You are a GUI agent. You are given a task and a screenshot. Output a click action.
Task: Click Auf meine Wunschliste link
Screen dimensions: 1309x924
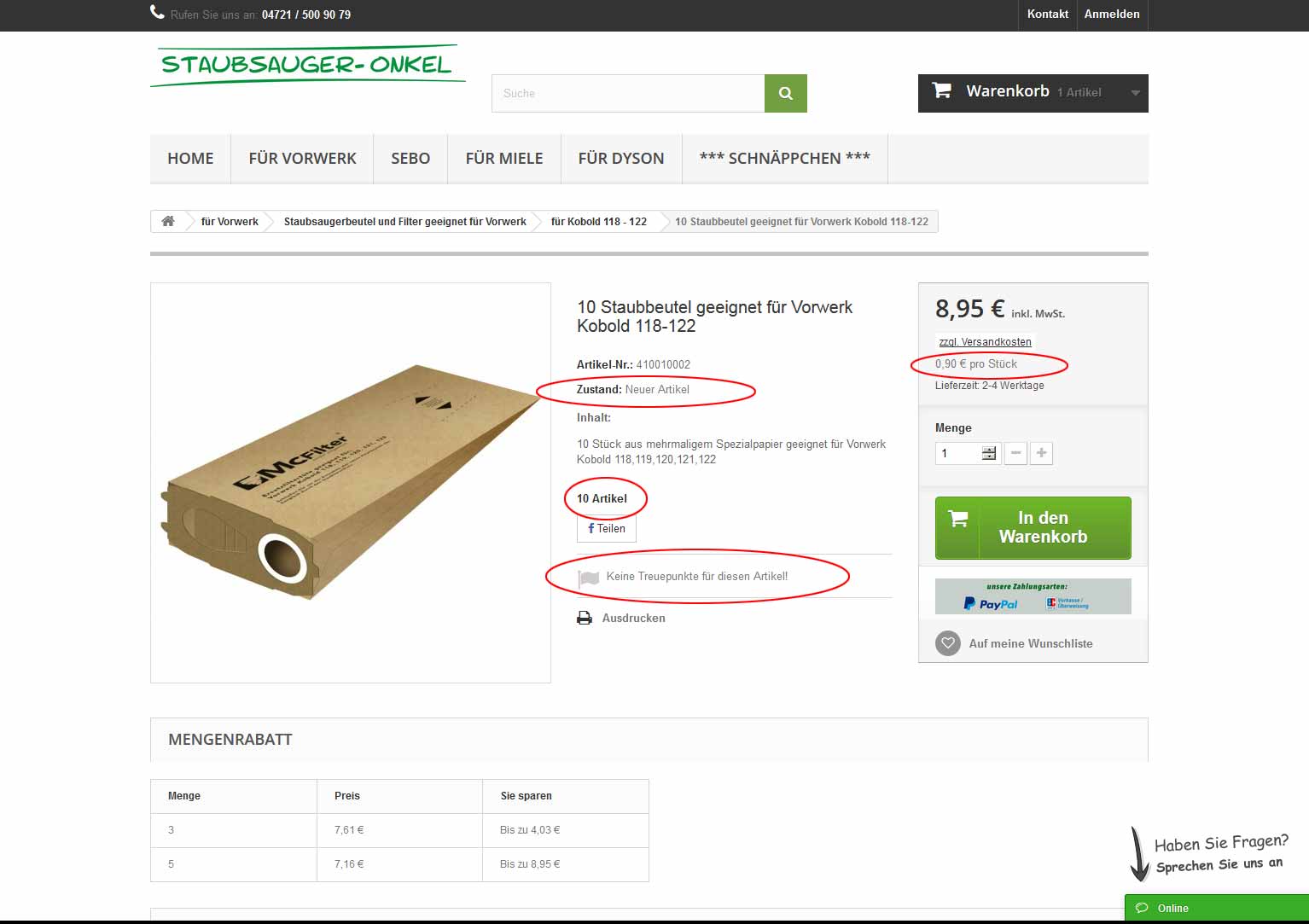[1031, 643]
